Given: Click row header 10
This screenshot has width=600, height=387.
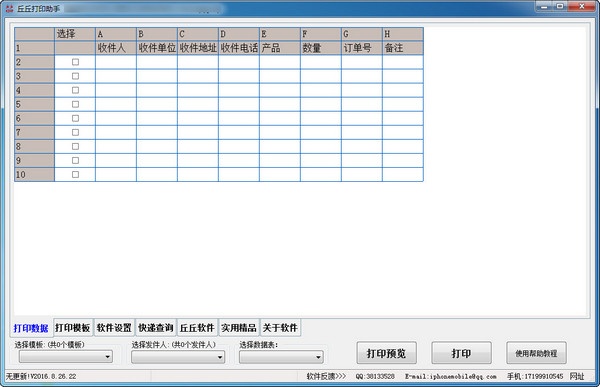Looking at the screenshot, I should point(34,175).
